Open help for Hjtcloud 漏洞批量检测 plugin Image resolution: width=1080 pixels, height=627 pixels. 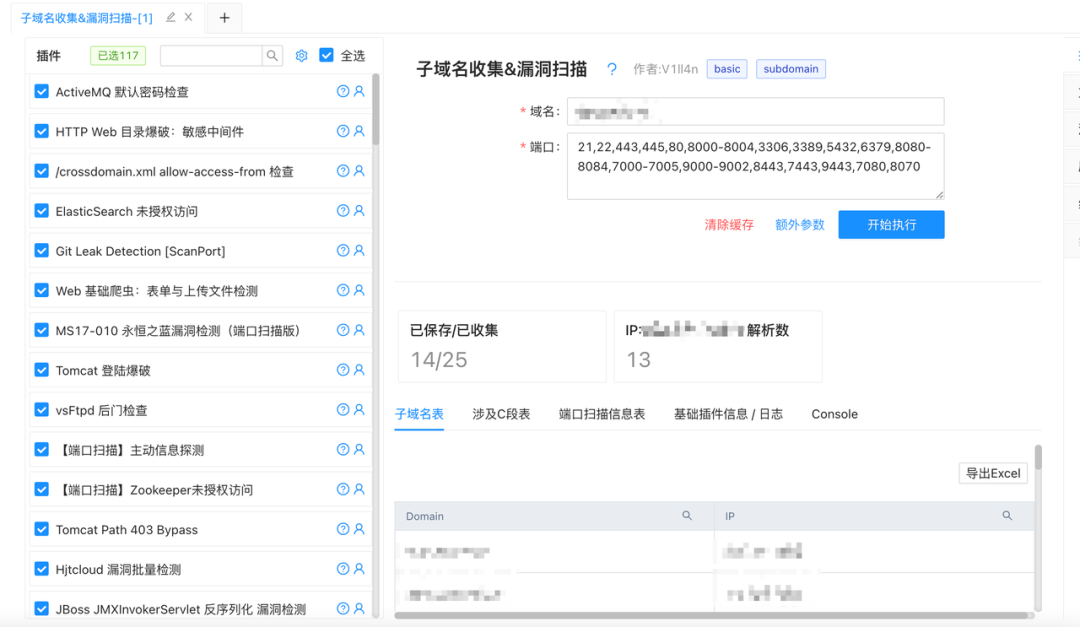click(x=342, y=569)
